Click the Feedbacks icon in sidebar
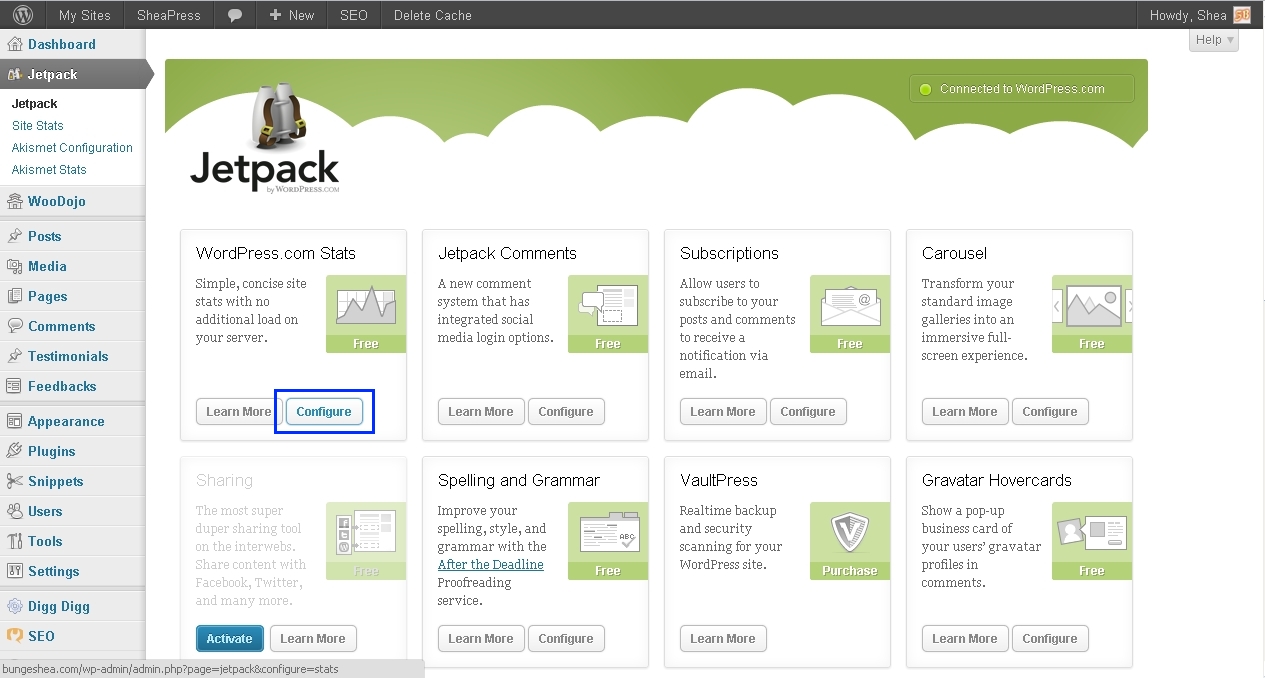 tap(15, 386)
